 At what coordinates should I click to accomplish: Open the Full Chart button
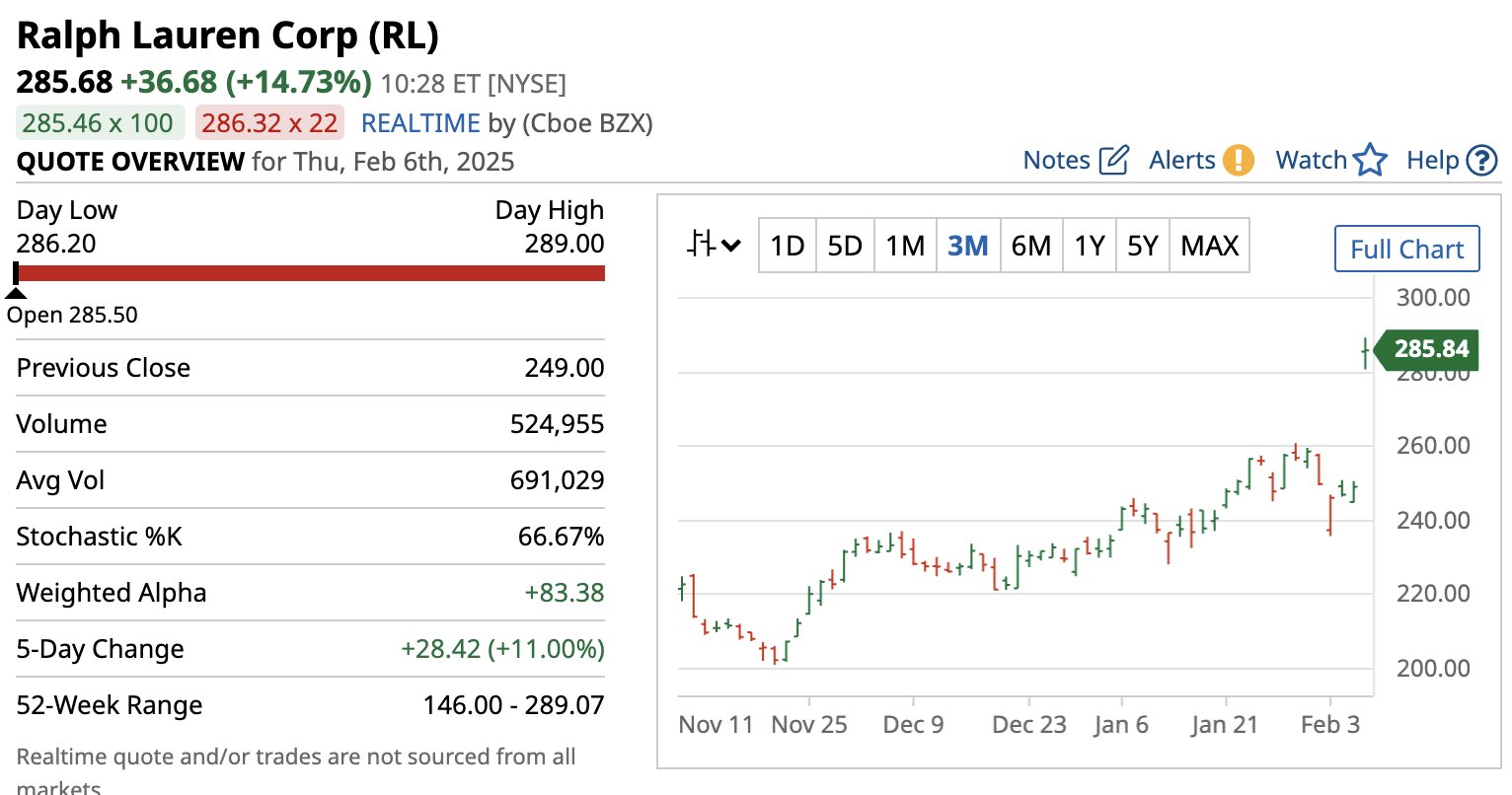pyautogui.click(x=1406, y=249)
